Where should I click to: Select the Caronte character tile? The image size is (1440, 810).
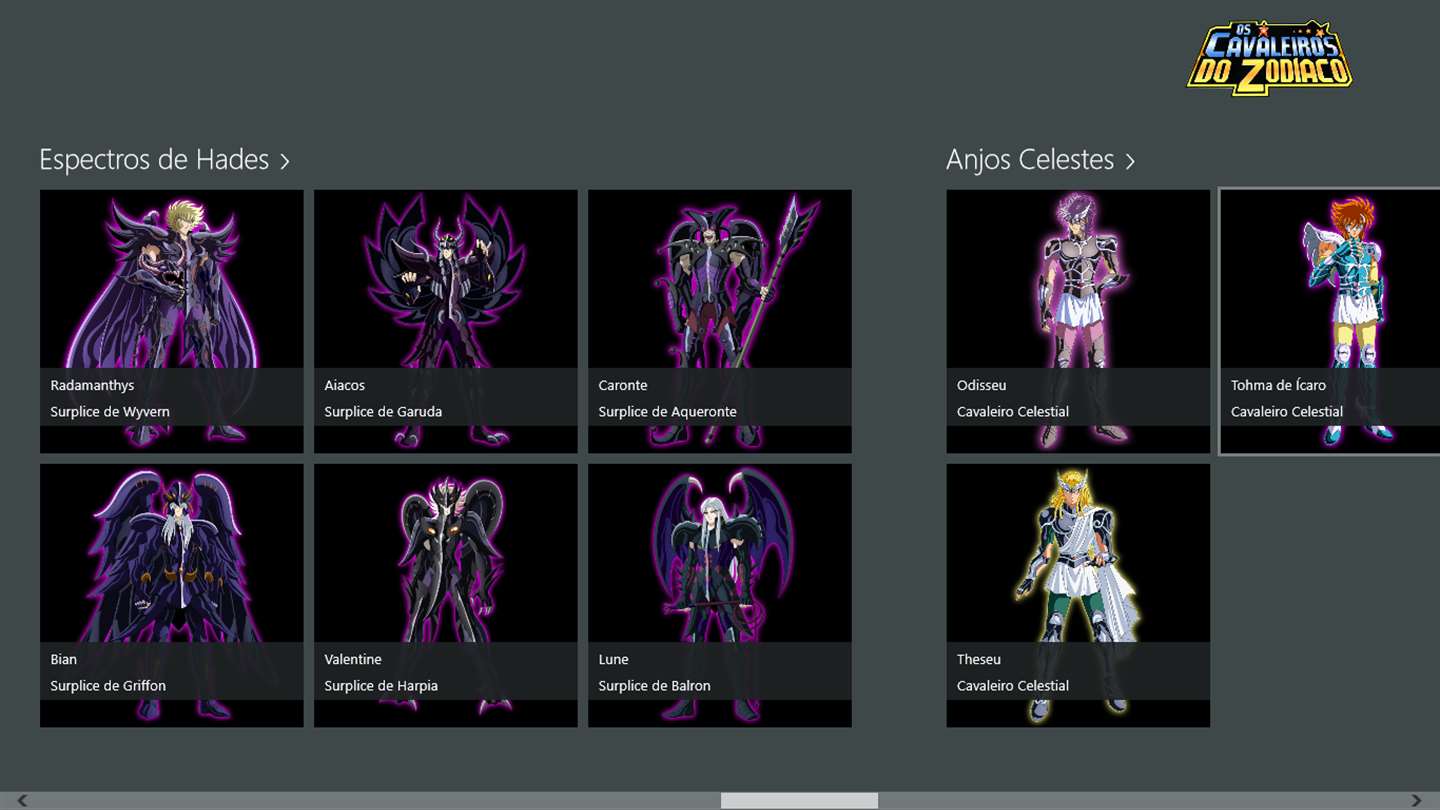[720, 321]
